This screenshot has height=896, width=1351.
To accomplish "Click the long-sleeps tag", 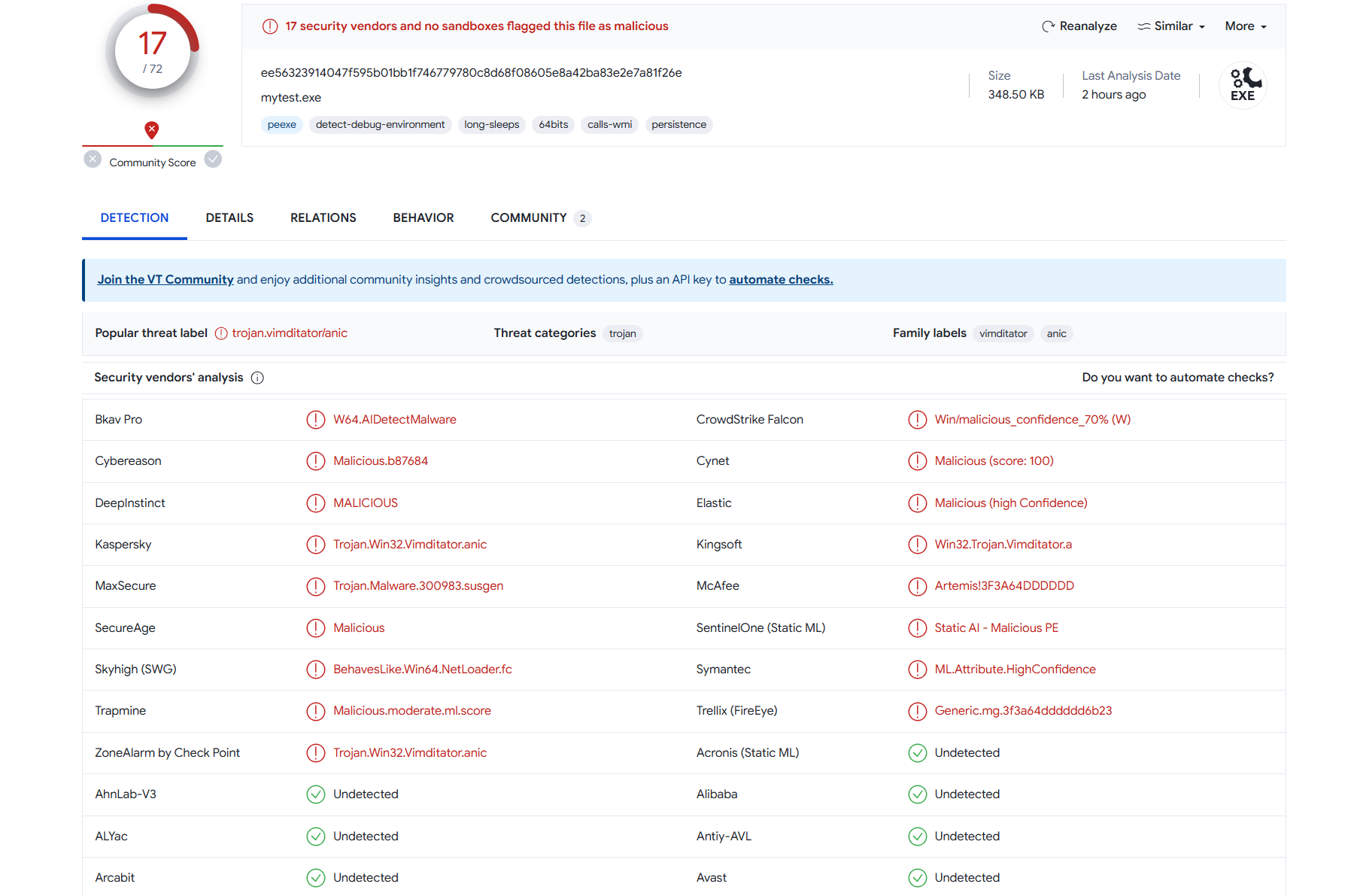I will tap(492, 125).
